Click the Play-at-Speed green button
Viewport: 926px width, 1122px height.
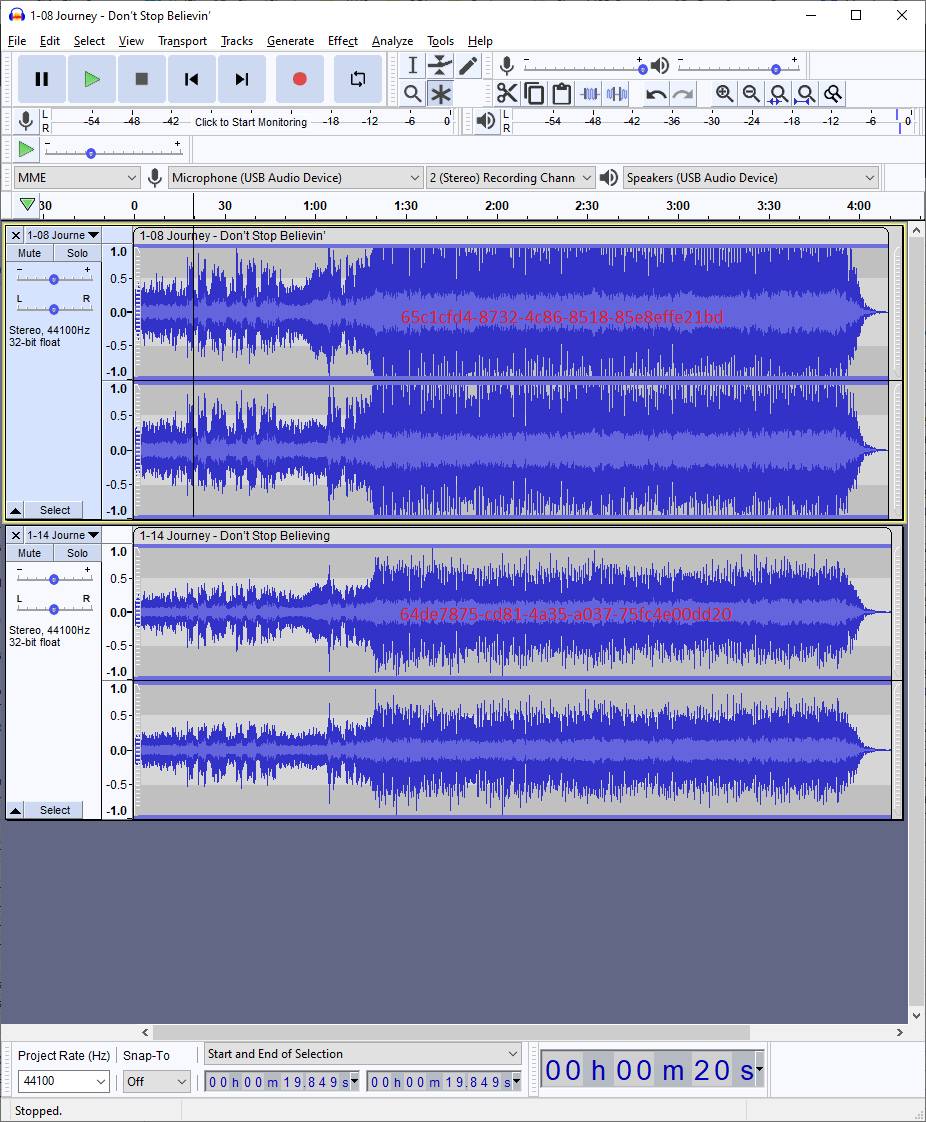coord(26,150)
